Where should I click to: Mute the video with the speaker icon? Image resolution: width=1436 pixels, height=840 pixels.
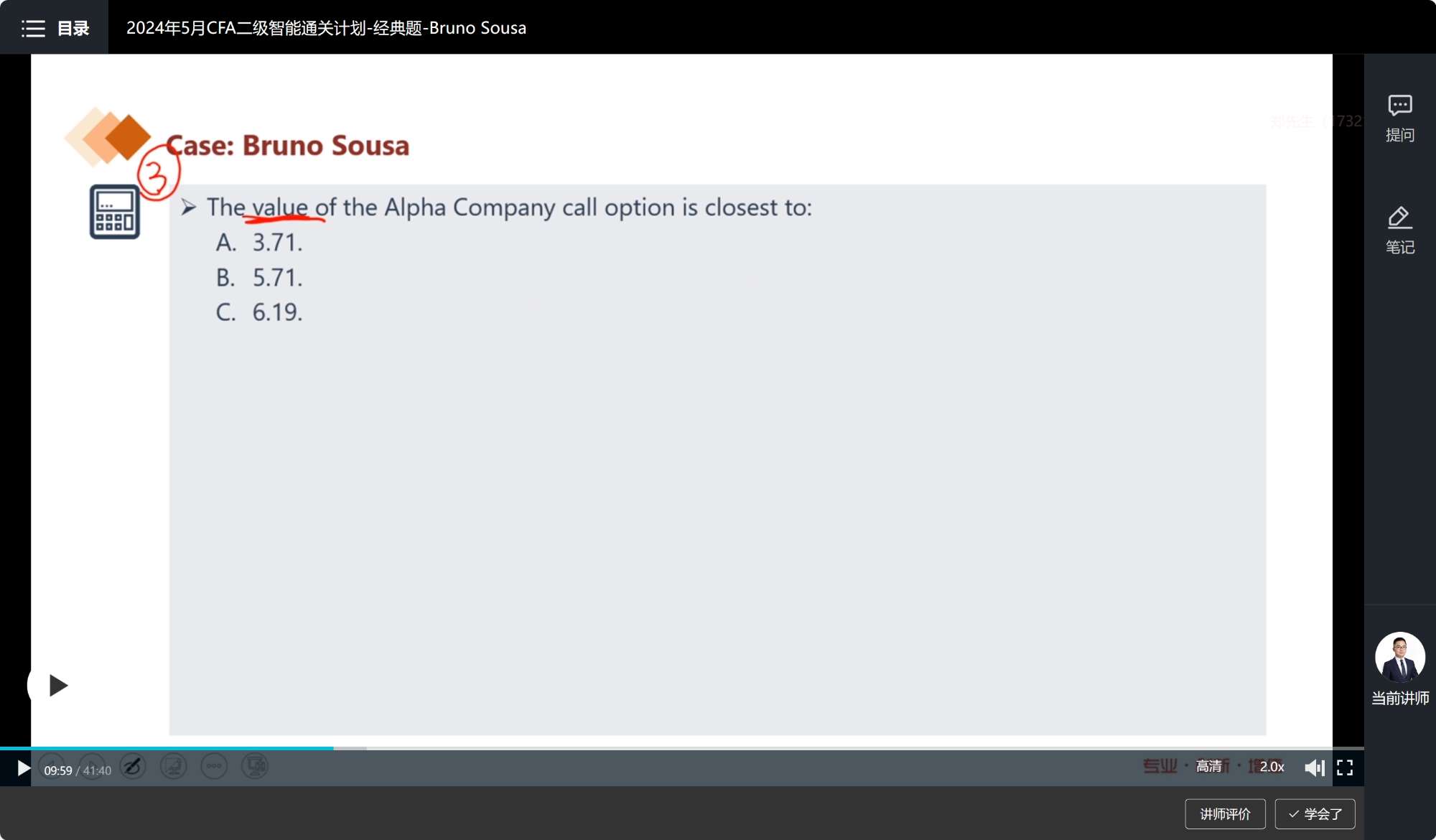(1314, 768)
